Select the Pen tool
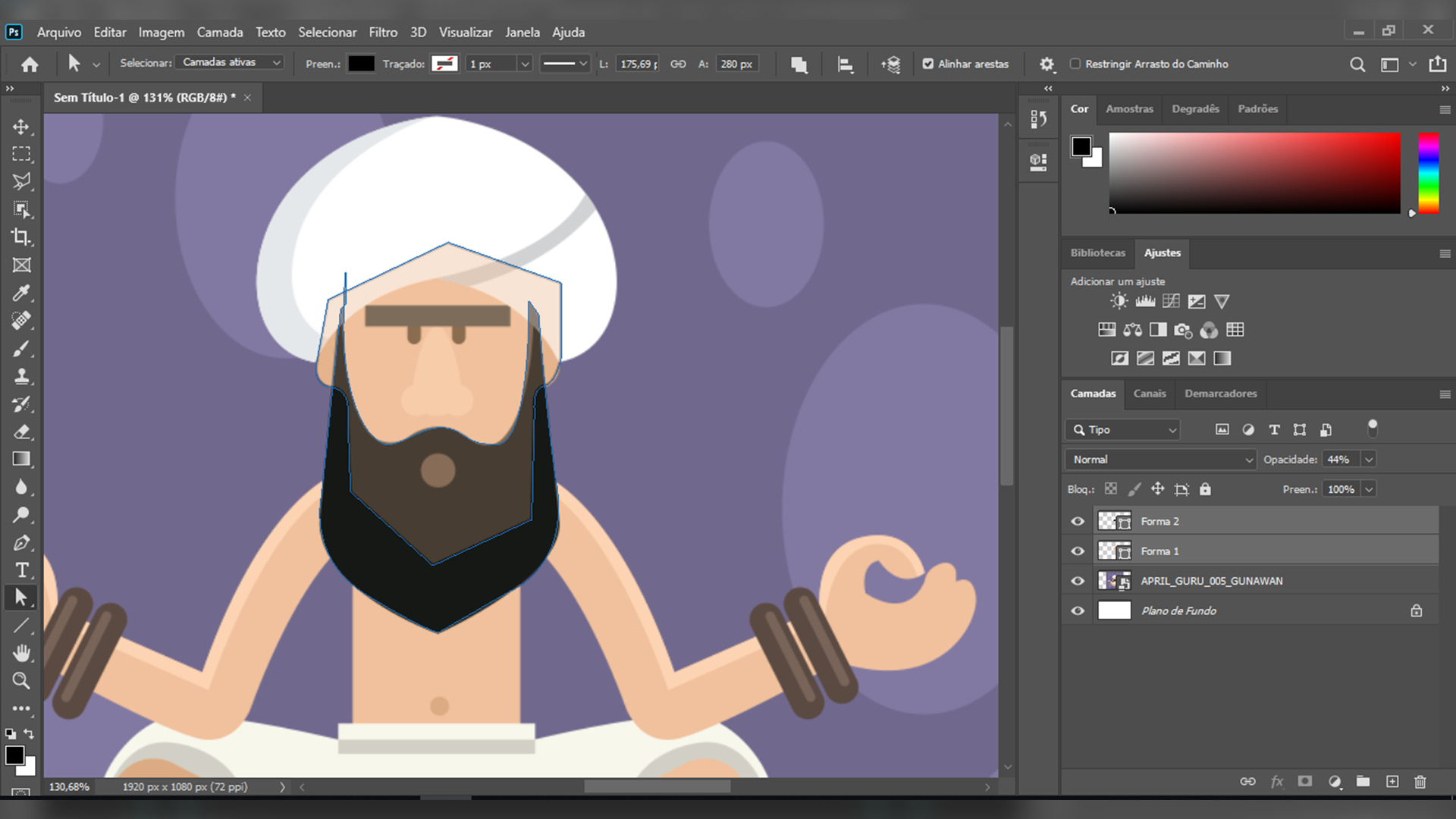Image resolution: width=1456 pixels, height=819 pixels. coord(21,543)
